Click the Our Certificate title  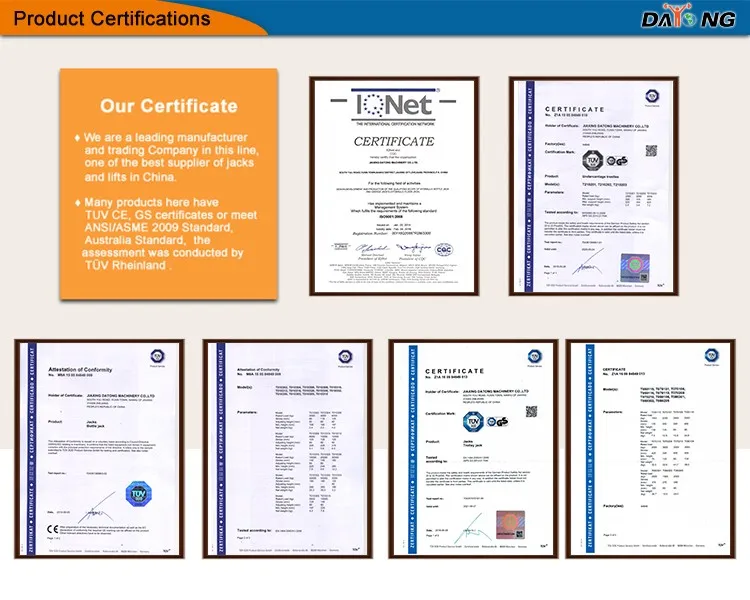click(168, 106)
